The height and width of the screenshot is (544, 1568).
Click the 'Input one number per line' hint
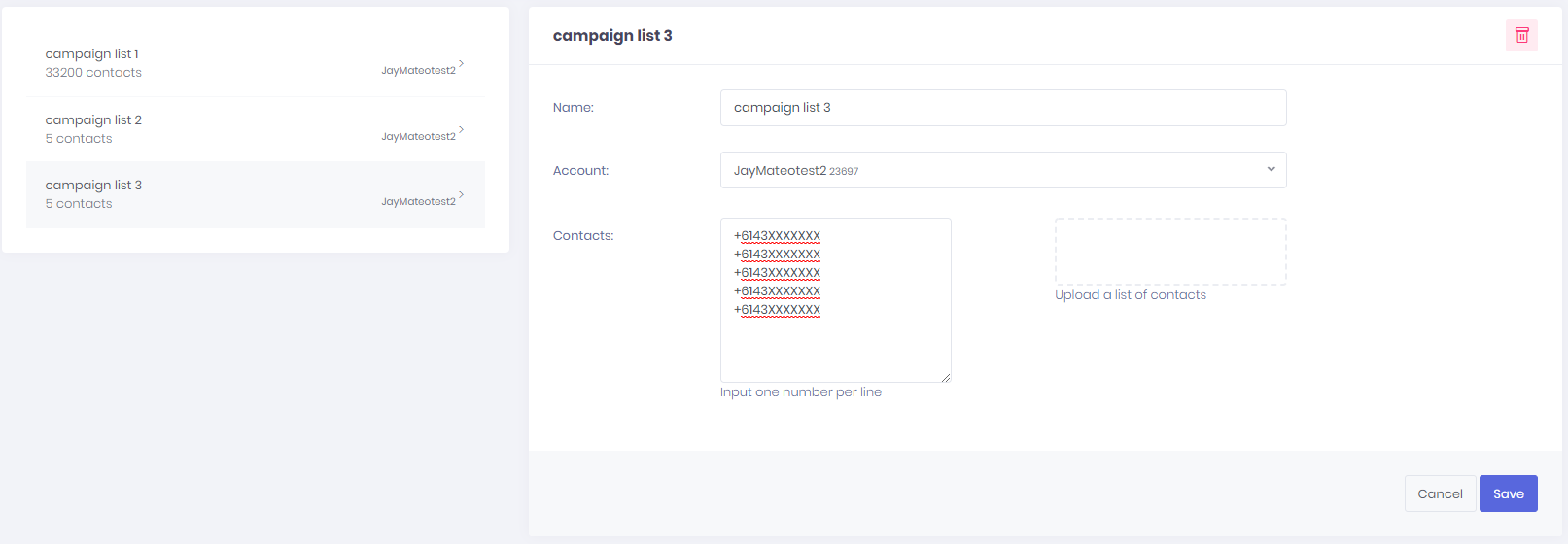pos(801,392)
